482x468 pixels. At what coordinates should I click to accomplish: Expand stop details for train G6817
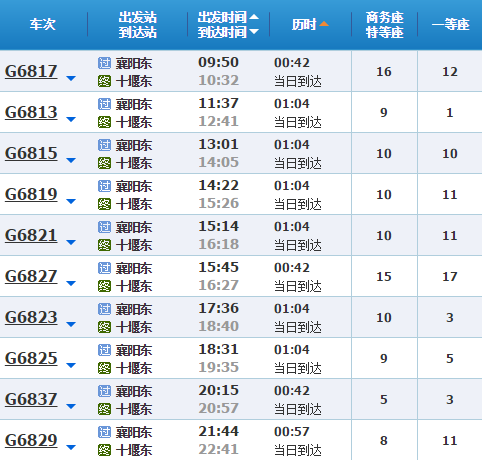click(x=71, y=78)
